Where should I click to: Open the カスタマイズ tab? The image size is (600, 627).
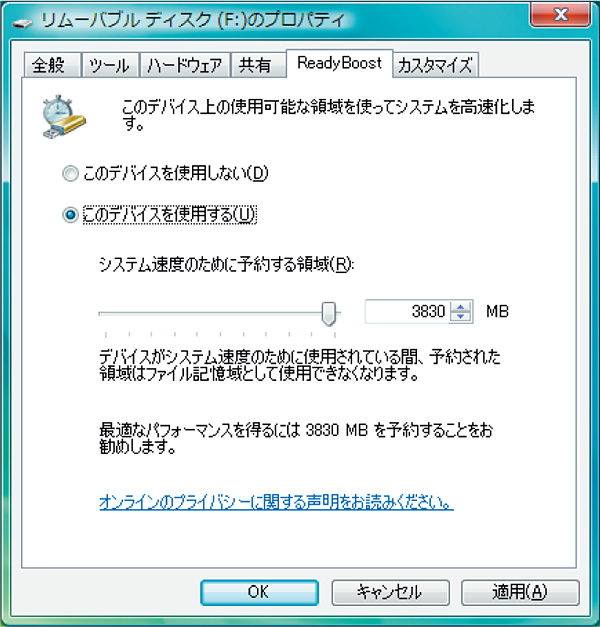(436, 65)
